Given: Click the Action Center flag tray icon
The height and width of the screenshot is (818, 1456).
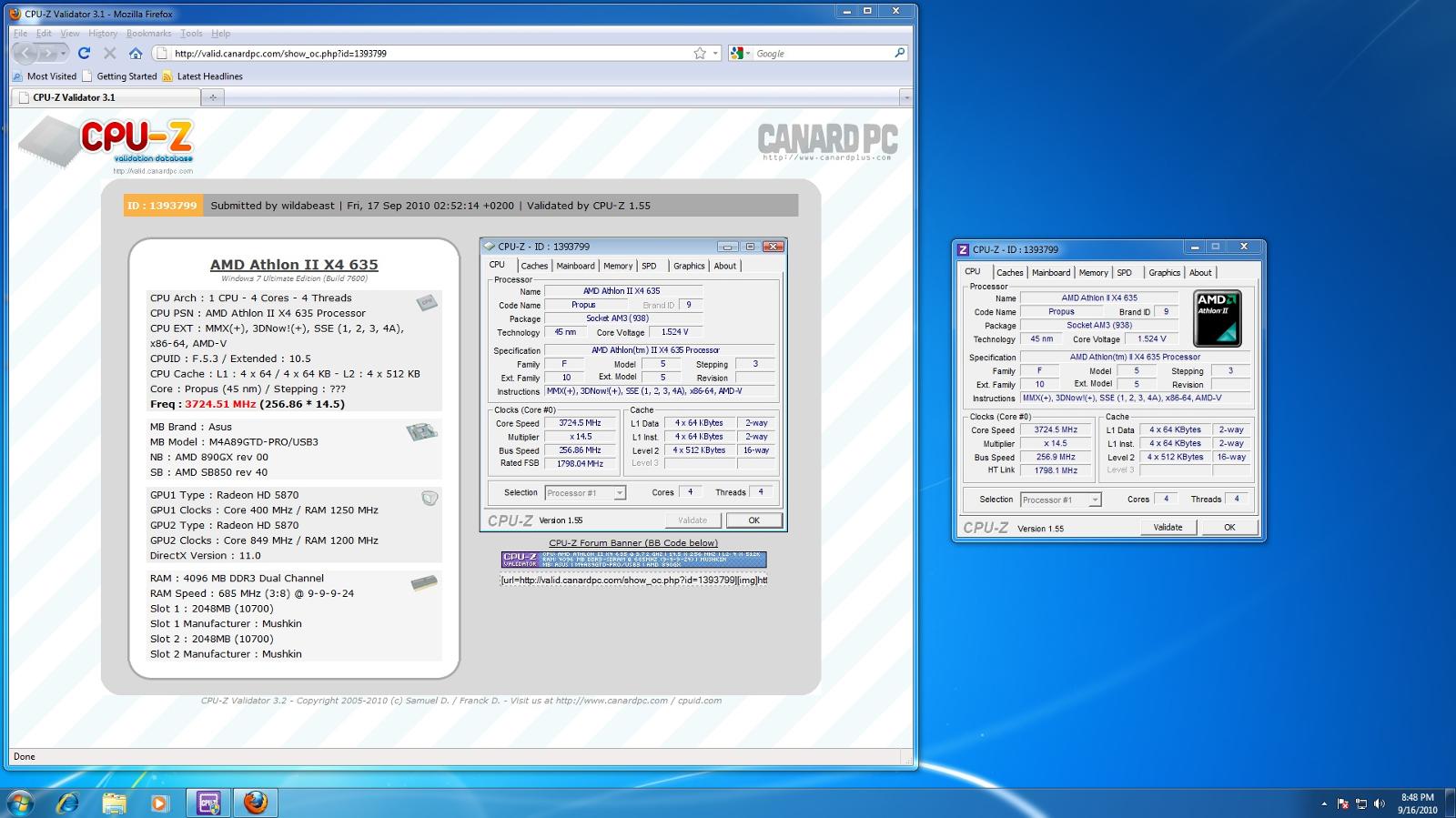Looking at the screenshot, I should [1343, 804].
